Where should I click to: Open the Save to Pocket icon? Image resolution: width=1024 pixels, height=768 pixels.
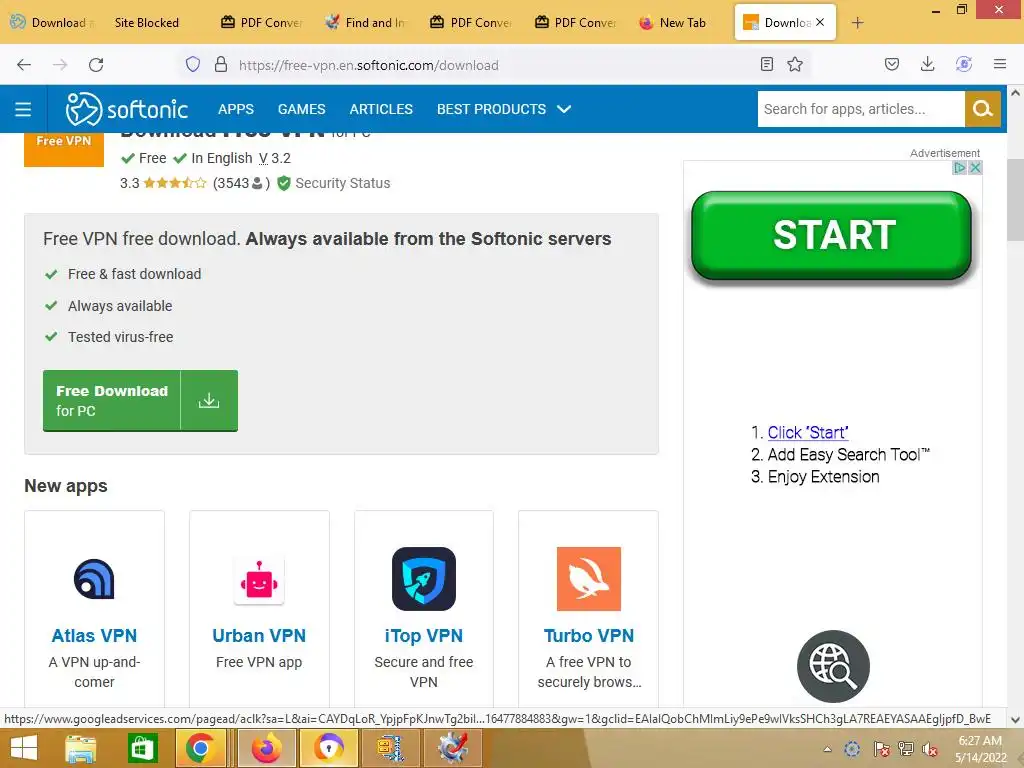click(891, 64)
